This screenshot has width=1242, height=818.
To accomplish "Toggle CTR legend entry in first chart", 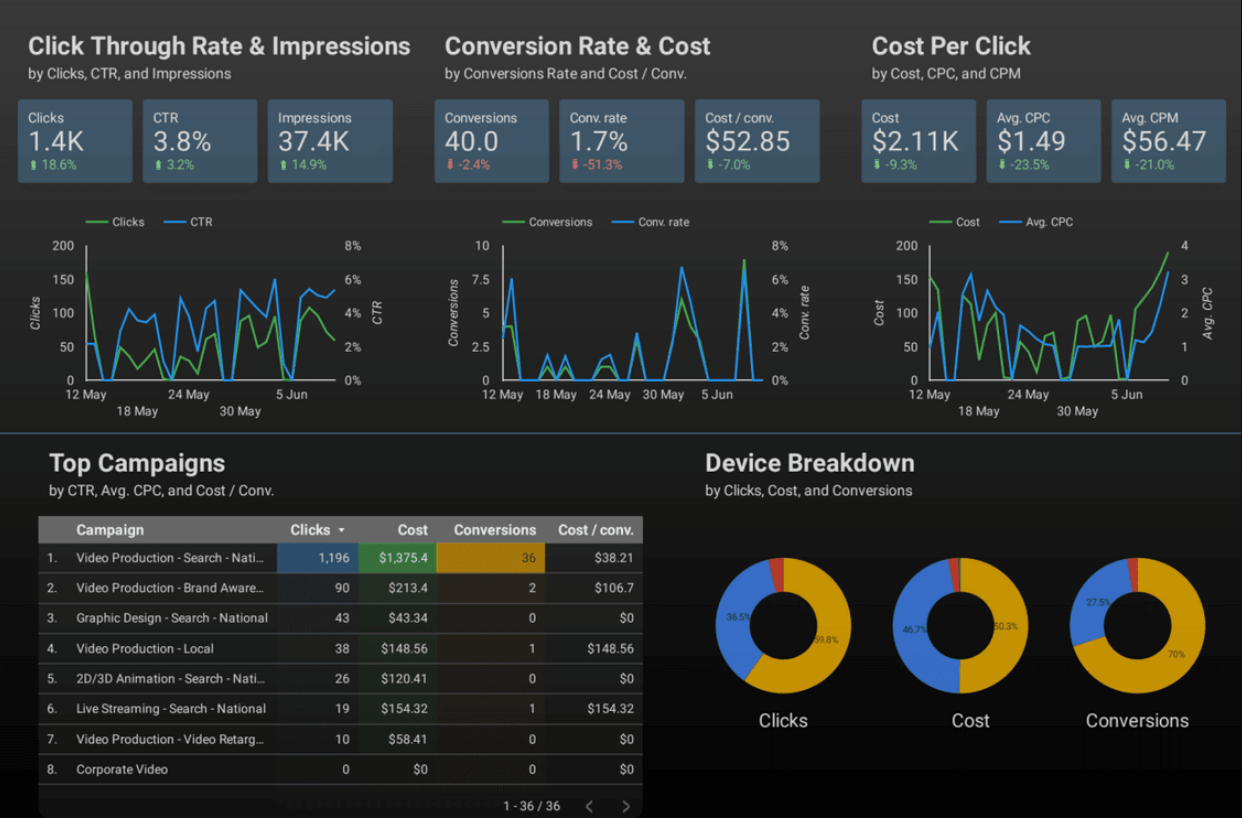I will 188,222.
